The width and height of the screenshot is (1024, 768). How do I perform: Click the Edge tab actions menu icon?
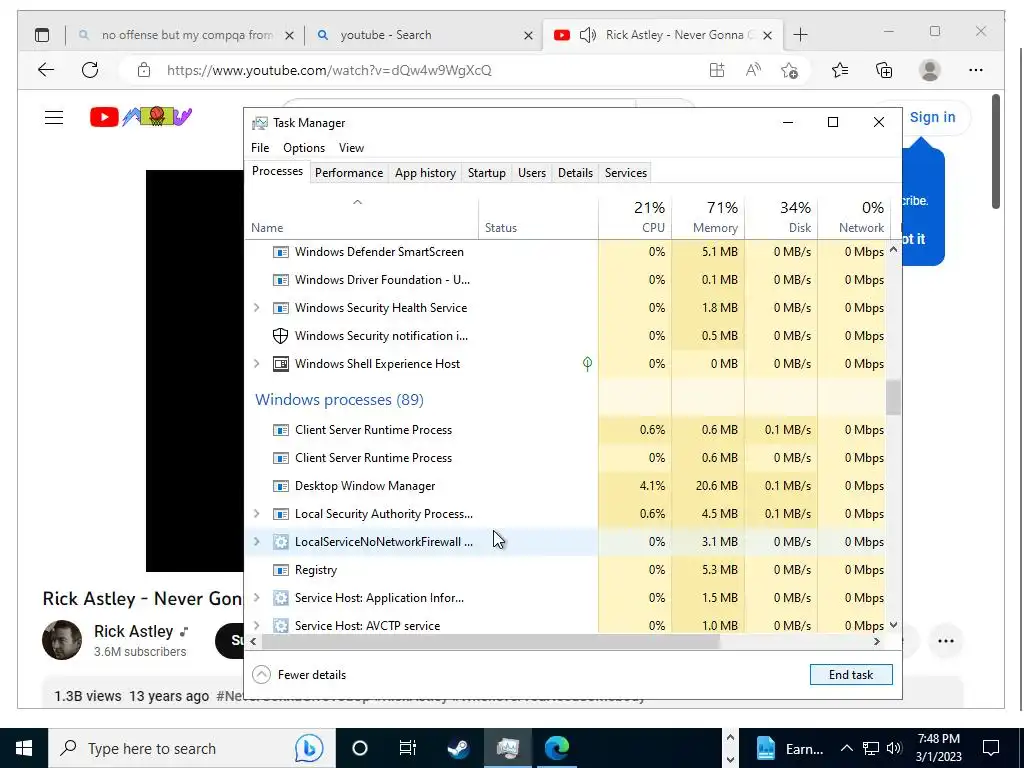click(x=42, y=35)
